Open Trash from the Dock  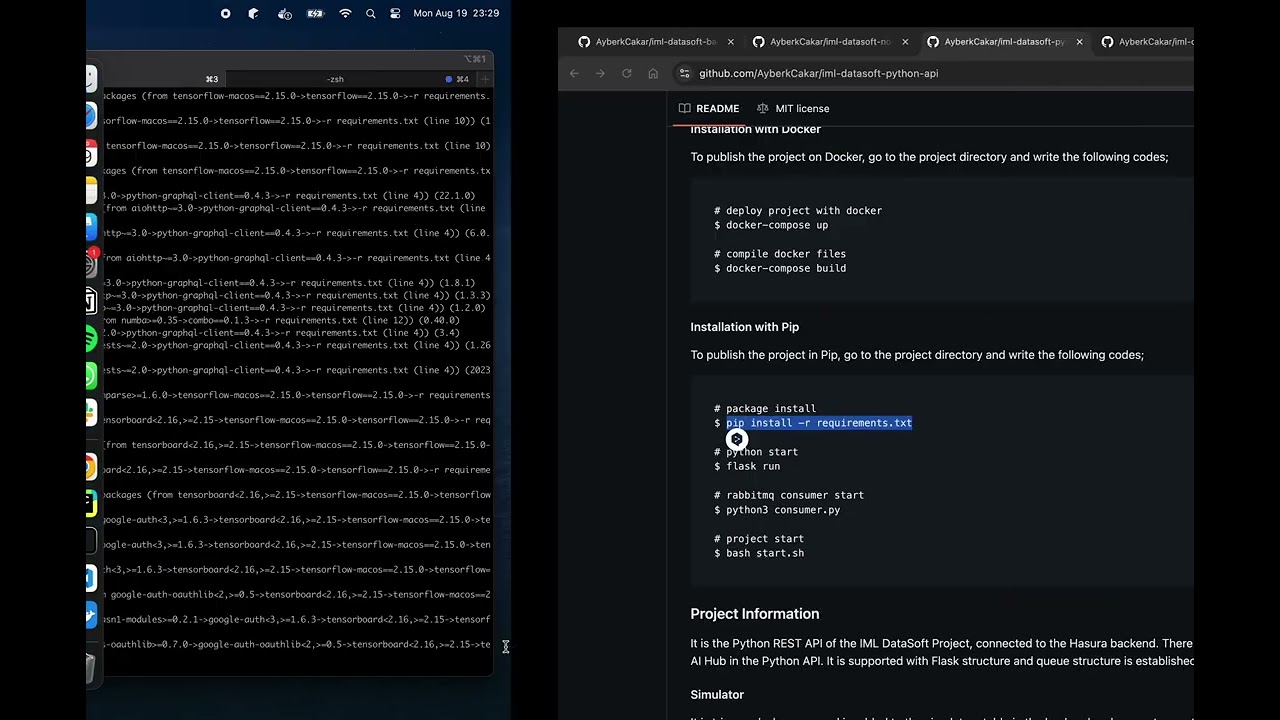(x=90, y=667)
